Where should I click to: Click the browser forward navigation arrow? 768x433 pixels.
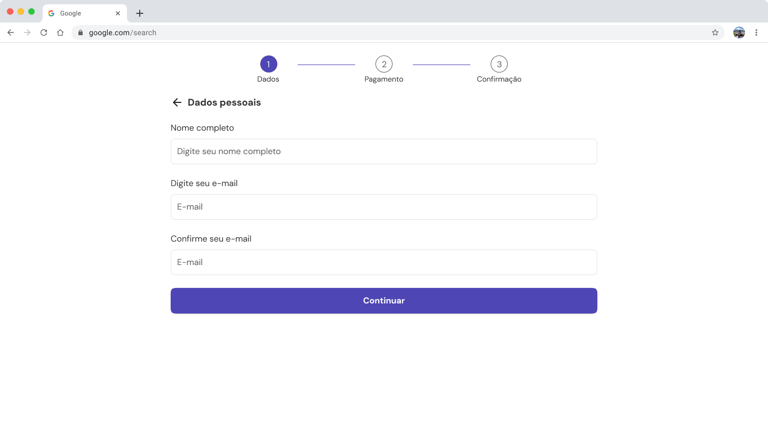pos(27,33)
